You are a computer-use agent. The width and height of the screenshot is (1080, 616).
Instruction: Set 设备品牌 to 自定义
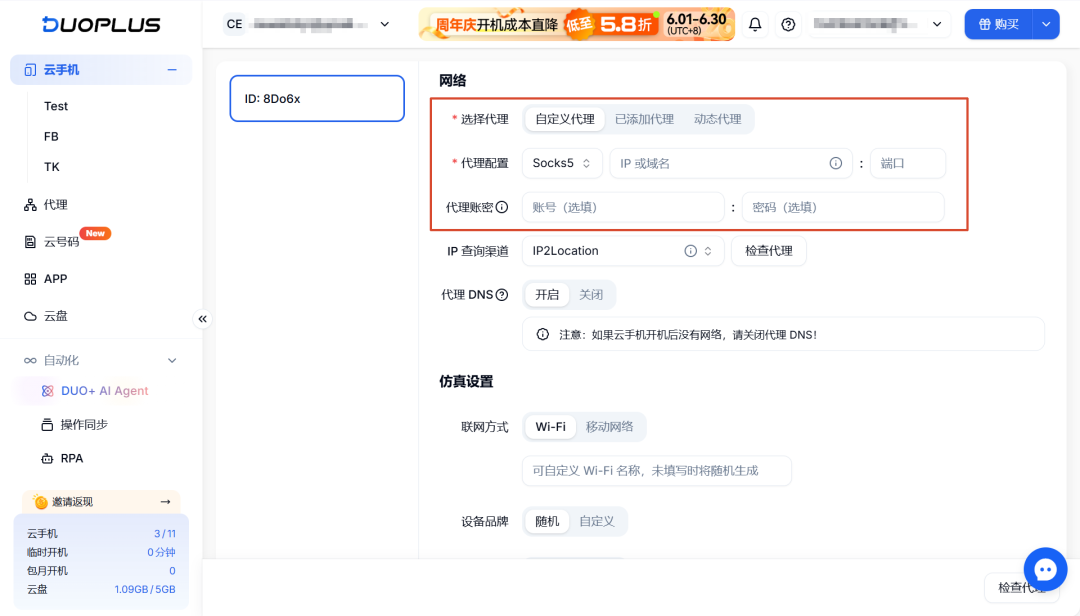click(596, 522)
